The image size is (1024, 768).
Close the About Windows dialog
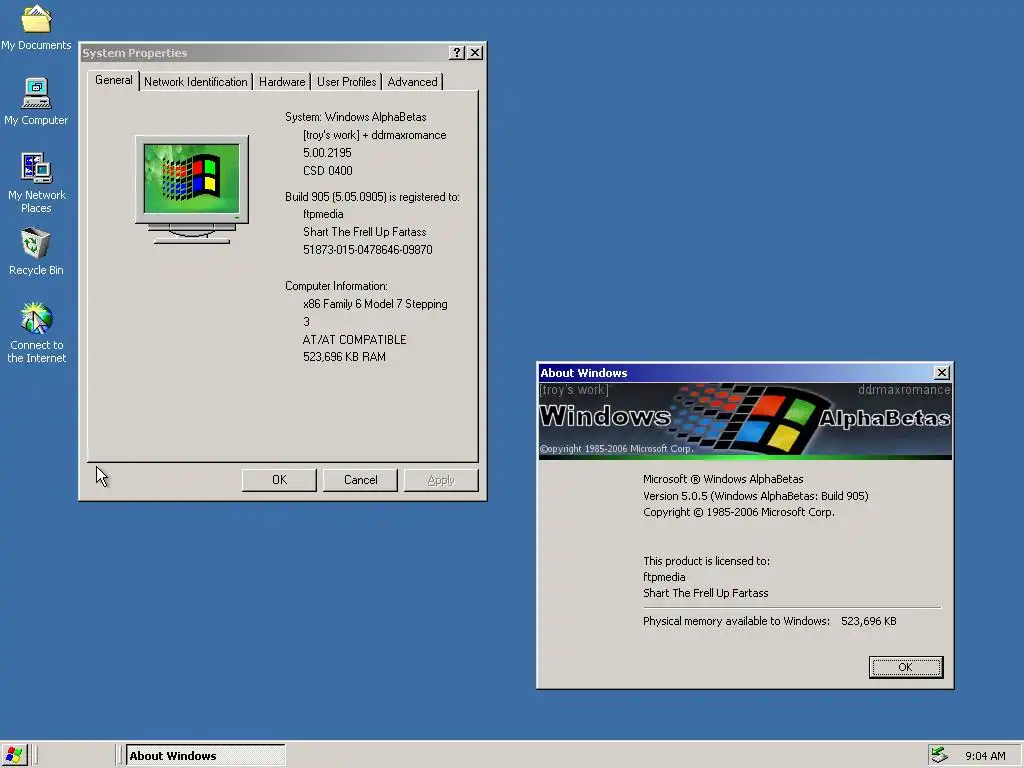click(941, 372)
